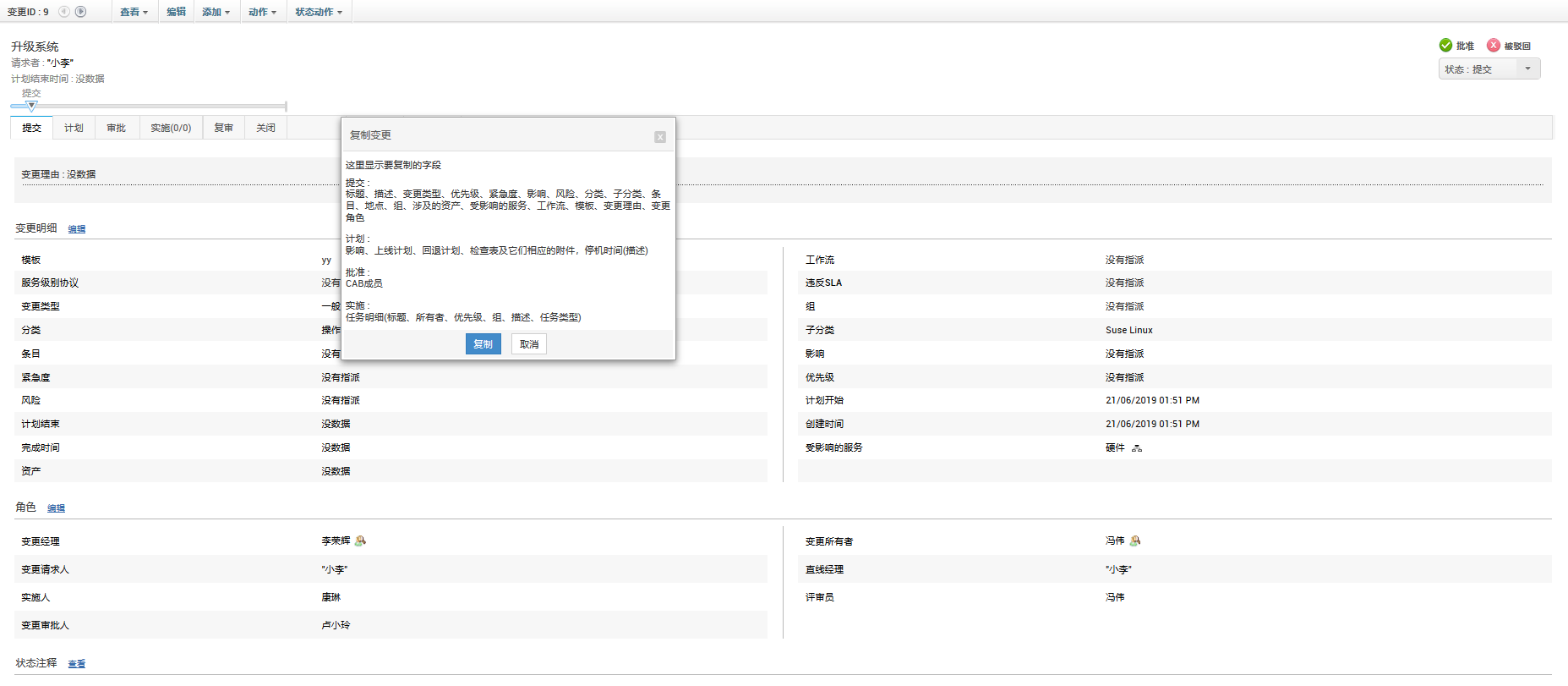The image size is (1568, 686).
Task: Go to the 关闭 tab
Action: (266, 128)
